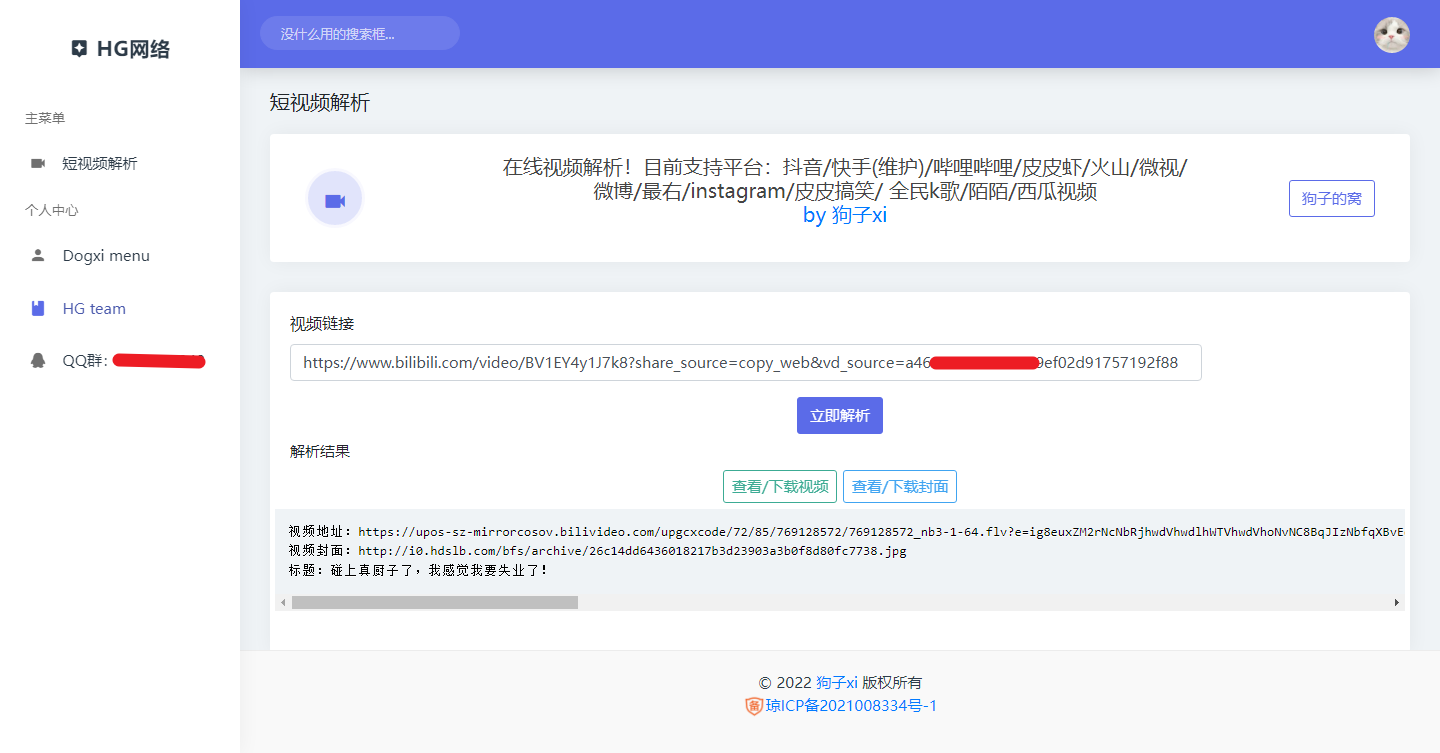Click the result scrollbar left arrow

283,602
